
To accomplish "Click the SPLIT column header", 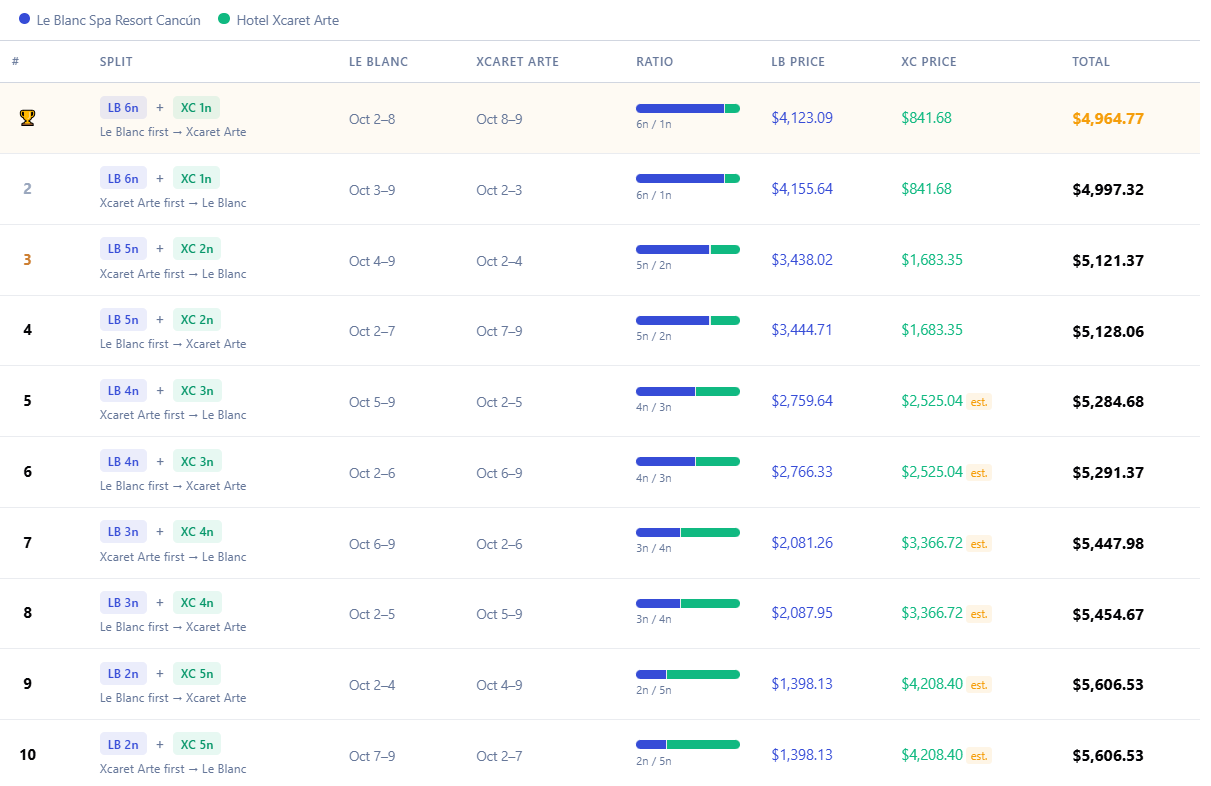I will pos(116,62).
